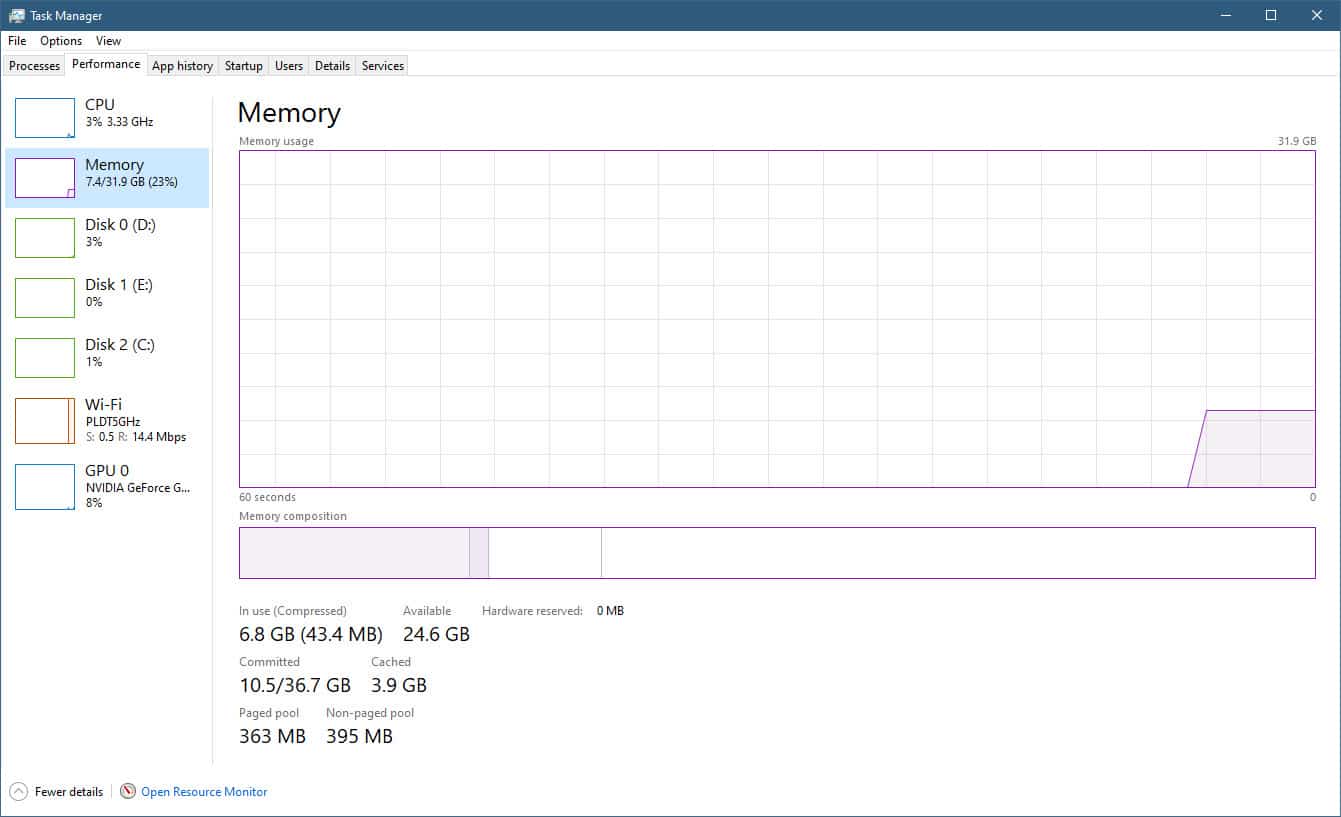
Task: Open the Options menu
Action: pyautogui.click(x=61, y=41)
